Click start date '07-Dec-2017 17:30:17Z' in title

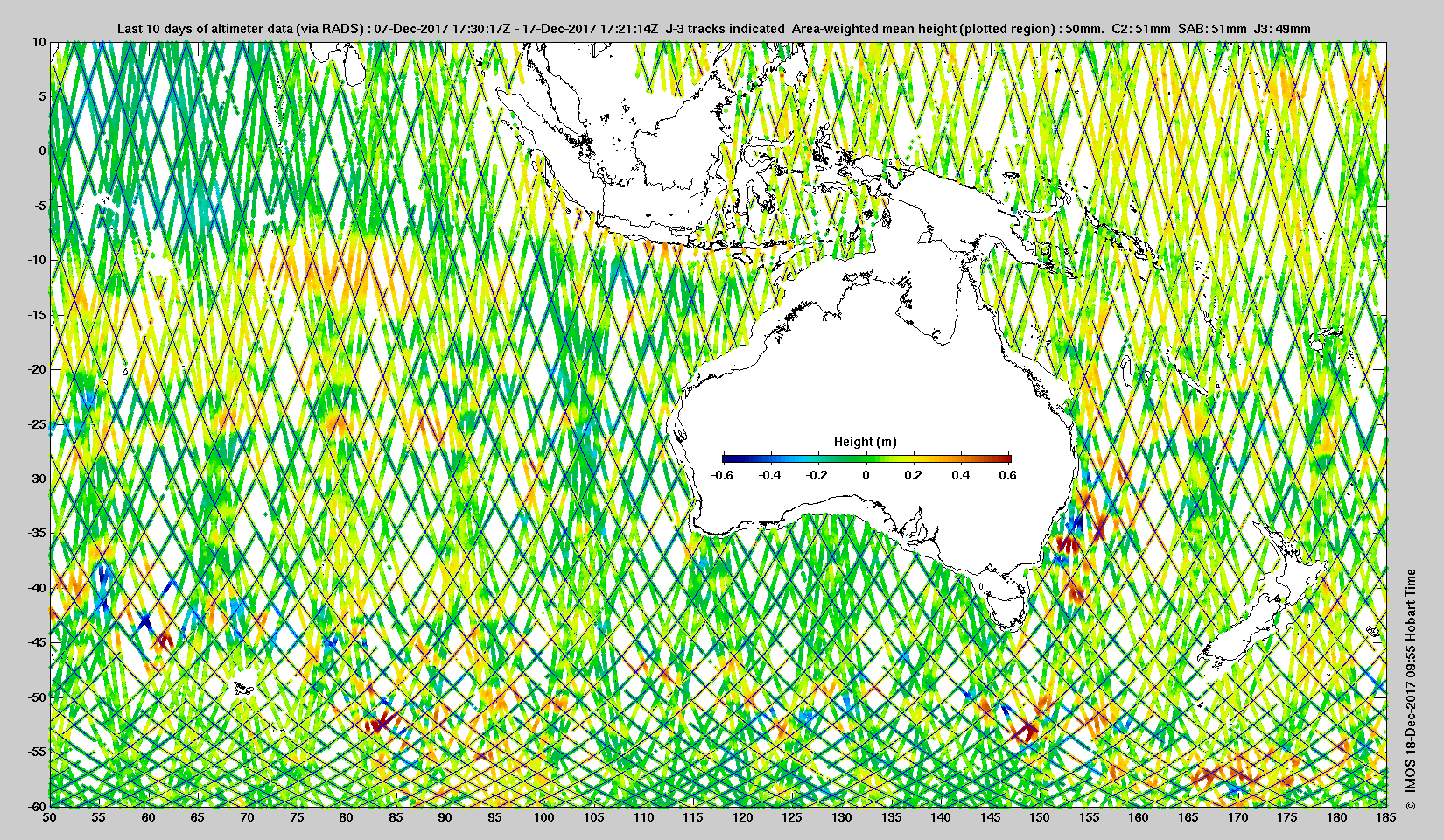click(x=443, y=29)
